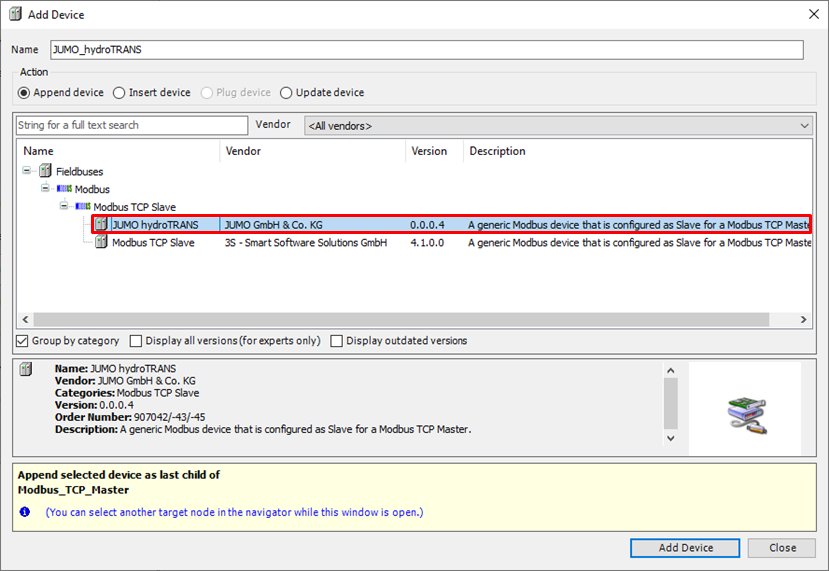Sort by Name column header
The height and width of the screenshot is (571, 829).
click(118, 151)
